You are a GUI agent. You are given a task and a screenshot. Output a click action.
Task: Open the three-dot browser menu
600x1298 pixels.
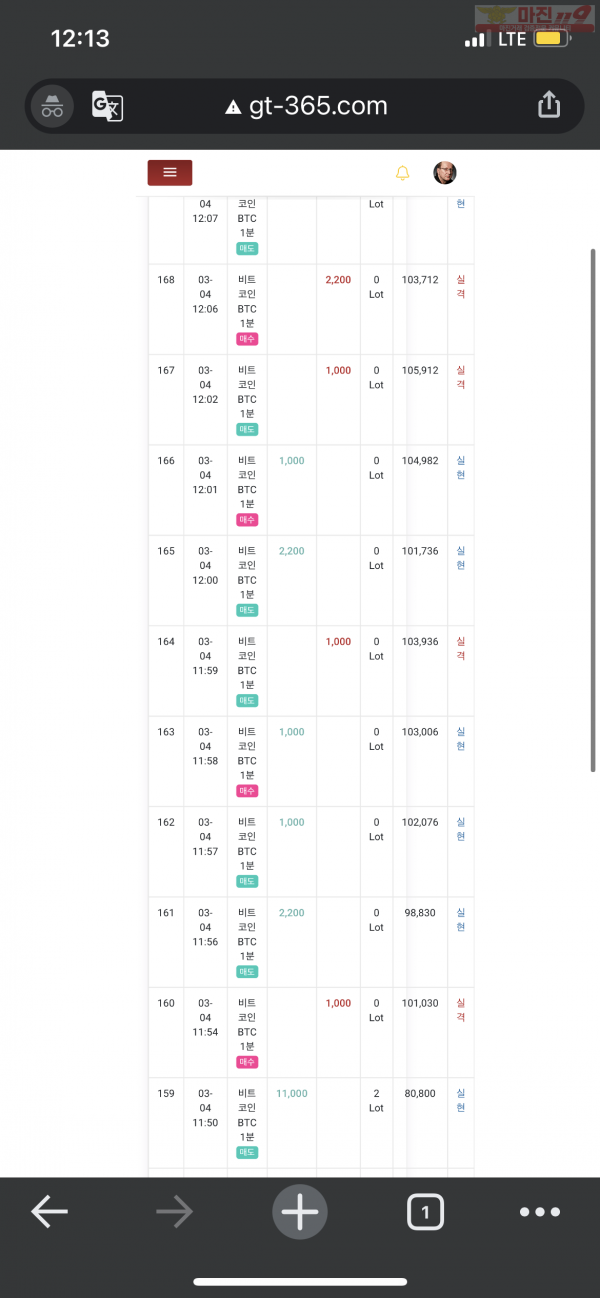tap(540, 1212)
